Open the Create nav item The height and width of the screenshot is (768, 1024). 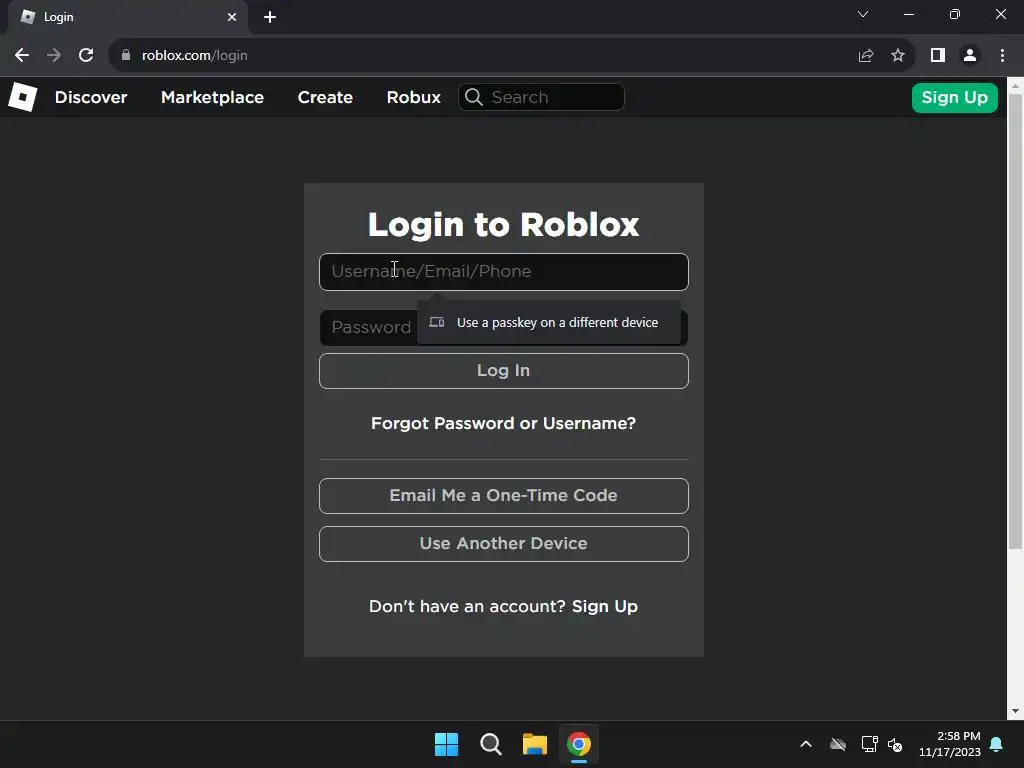(x=325, y=97)
